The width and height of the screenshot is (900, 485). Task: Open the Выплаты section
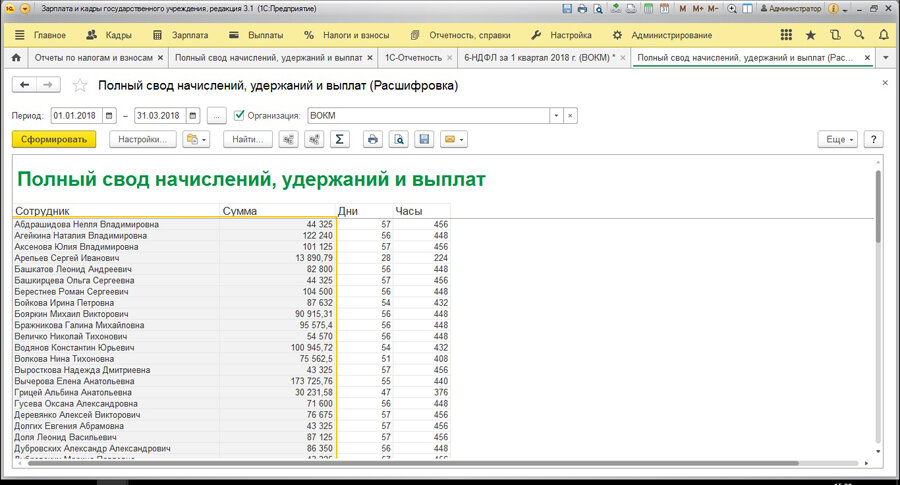pyautogui.click(x=256, y=35)
